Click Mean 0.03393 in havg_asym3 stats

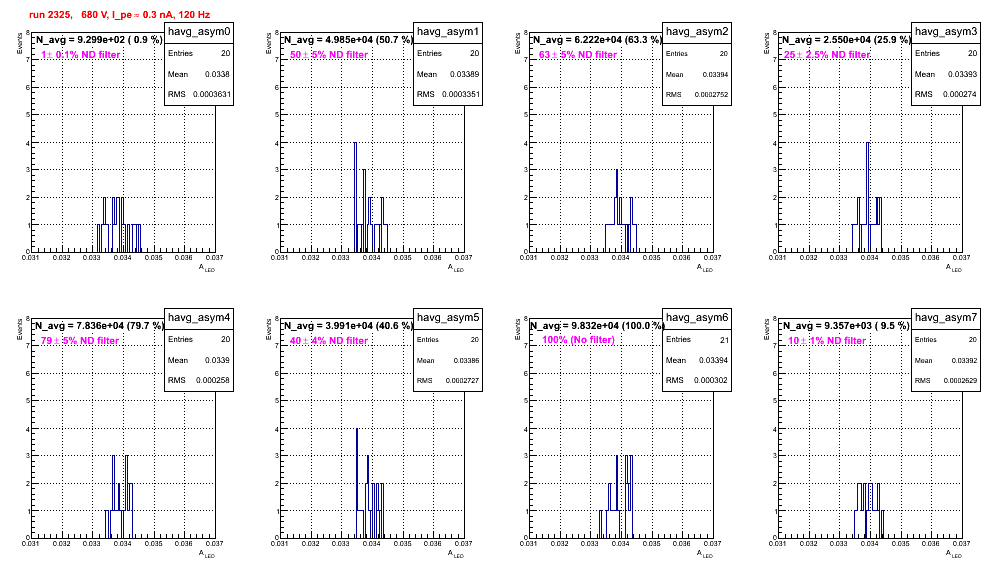coord(946,74)
